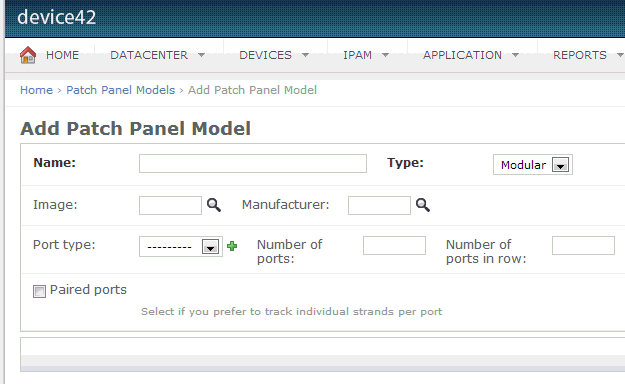Focus the Image input field
The width and height of the screenshot is (625, 384).
[x=170, y=205]
